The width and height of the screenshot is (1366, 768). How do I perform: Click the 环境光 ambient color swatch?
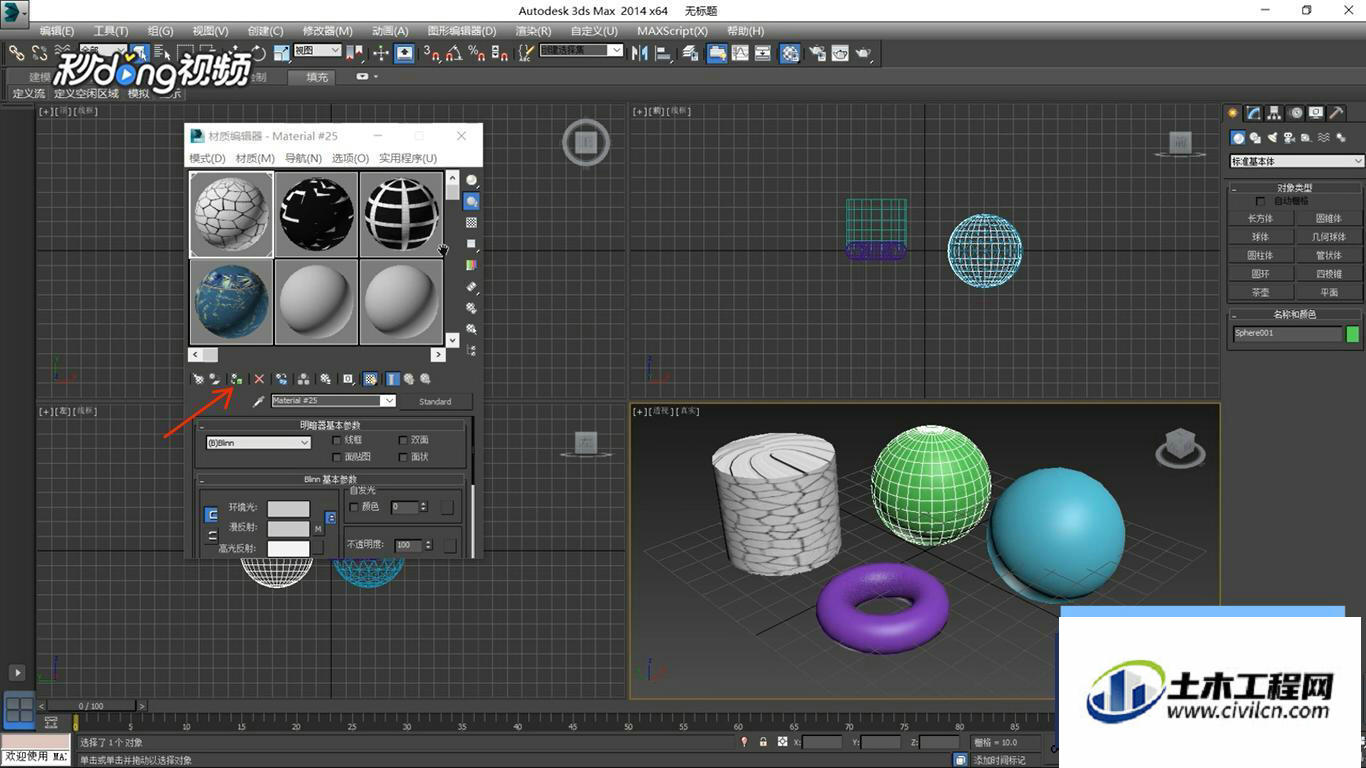click(x=288, y=509)
